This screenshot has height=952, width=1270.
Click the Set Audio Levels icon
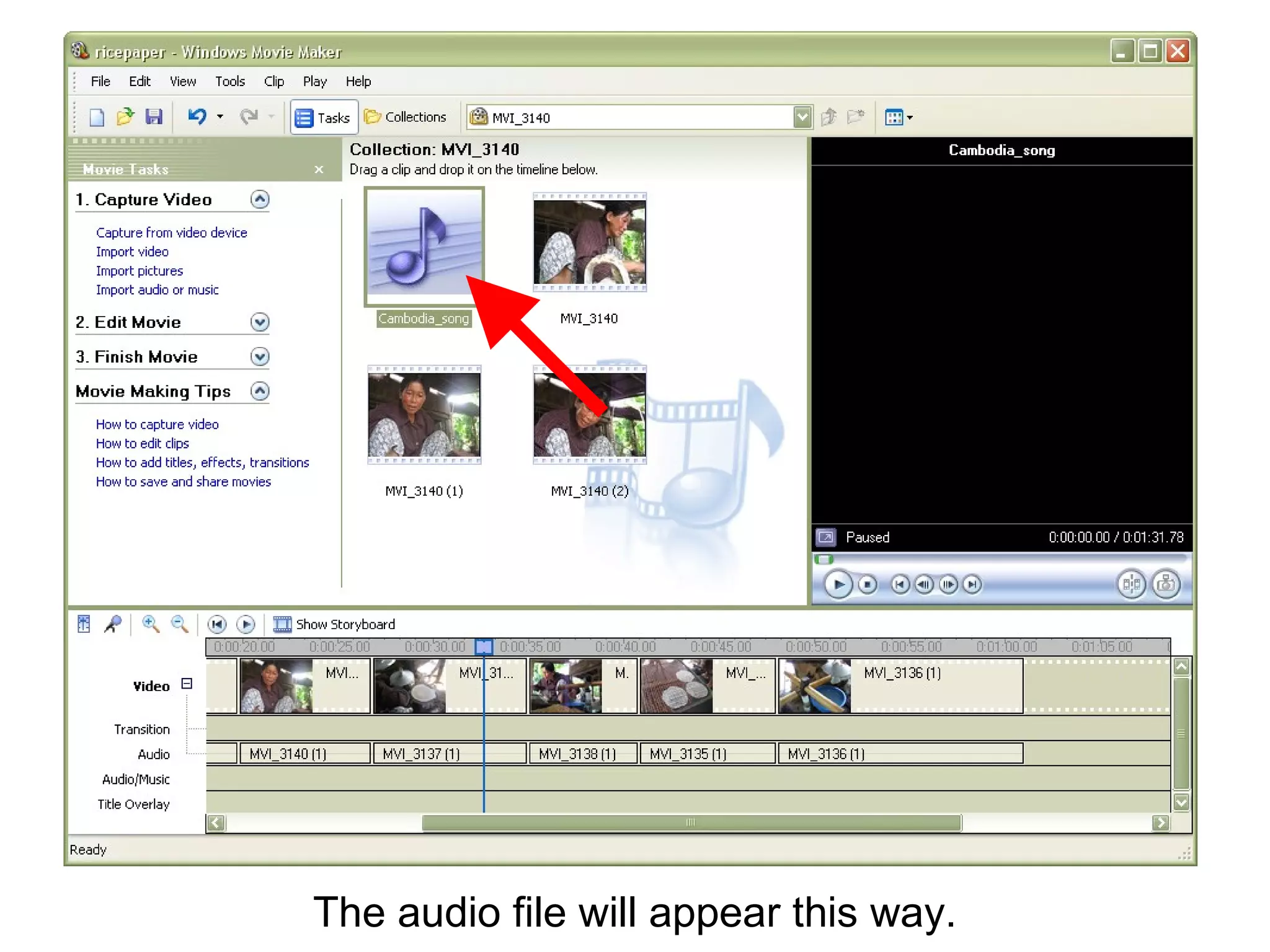point(84,624)
